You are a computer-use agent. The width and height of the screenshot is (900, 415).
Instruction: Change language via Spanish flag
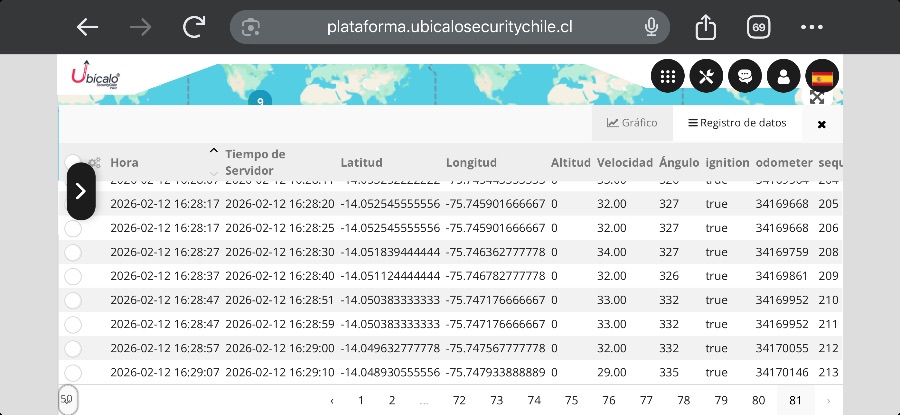click(x=822, y=76)
